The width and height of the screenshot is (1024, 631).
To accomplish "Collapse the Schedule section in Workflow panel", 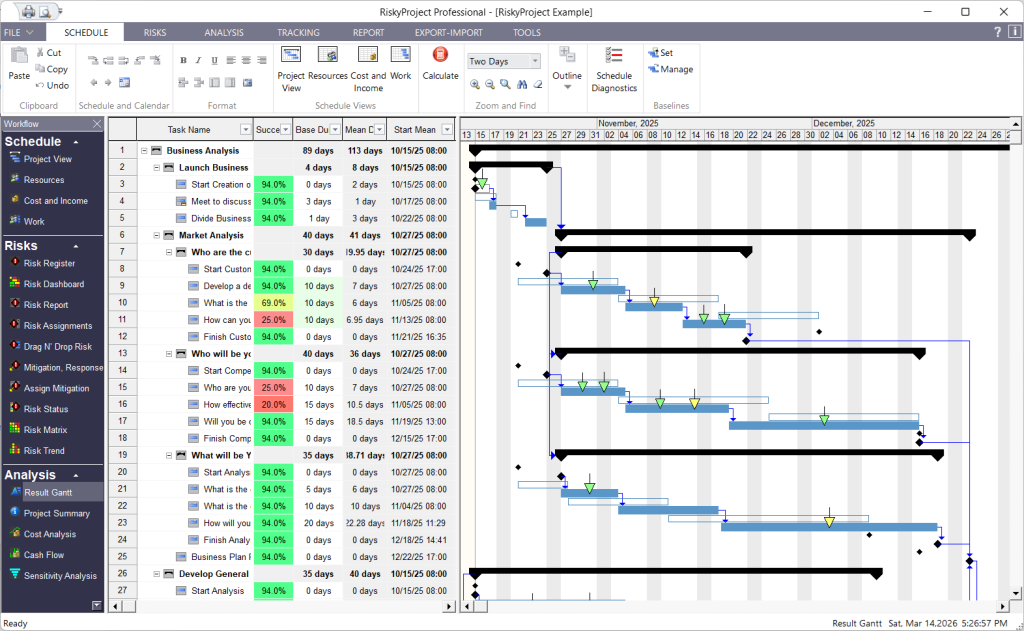I will coord(76,142).
